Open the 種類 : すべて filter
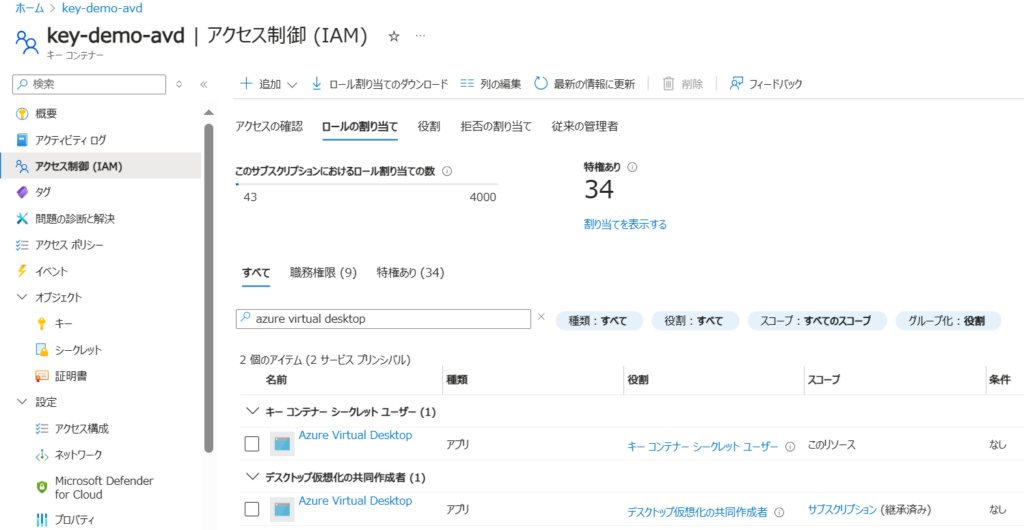1024x530 pixels. [x=599, y=320]
